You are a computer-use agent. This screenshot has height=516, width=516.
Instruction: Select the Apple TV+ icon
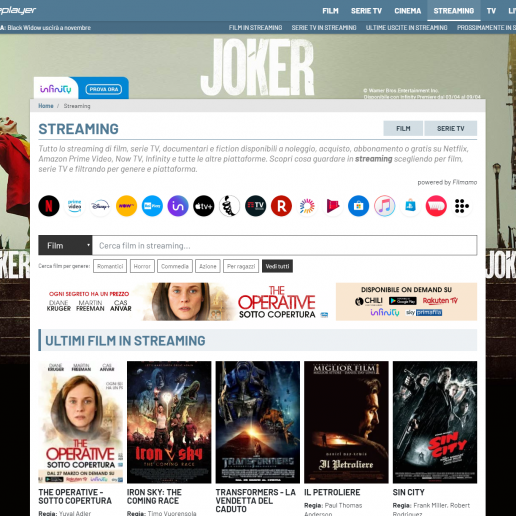(204, 206)
